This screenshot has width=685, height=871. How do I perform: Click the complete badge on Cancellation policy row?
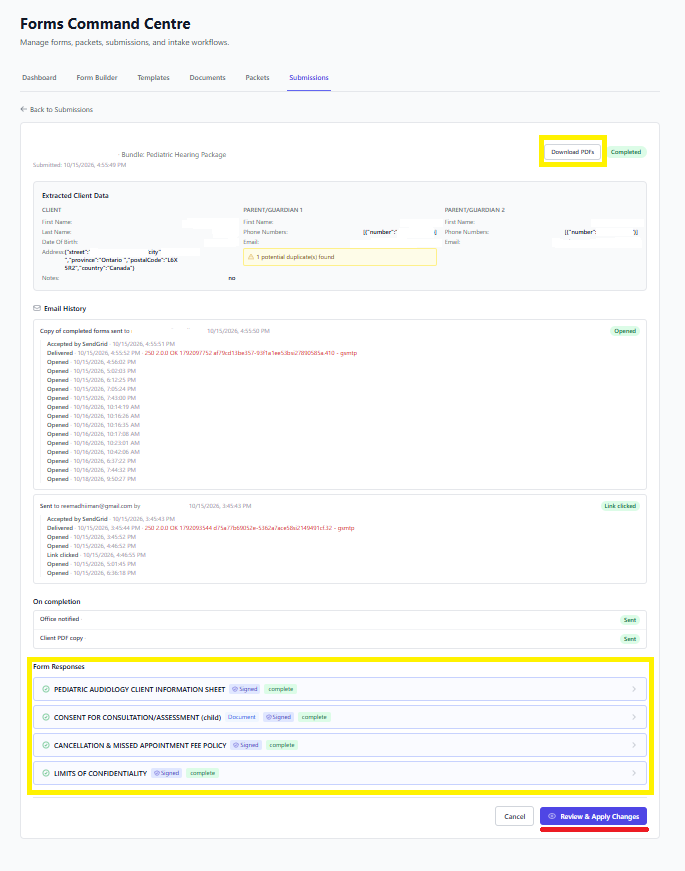[x=282, y=745]
